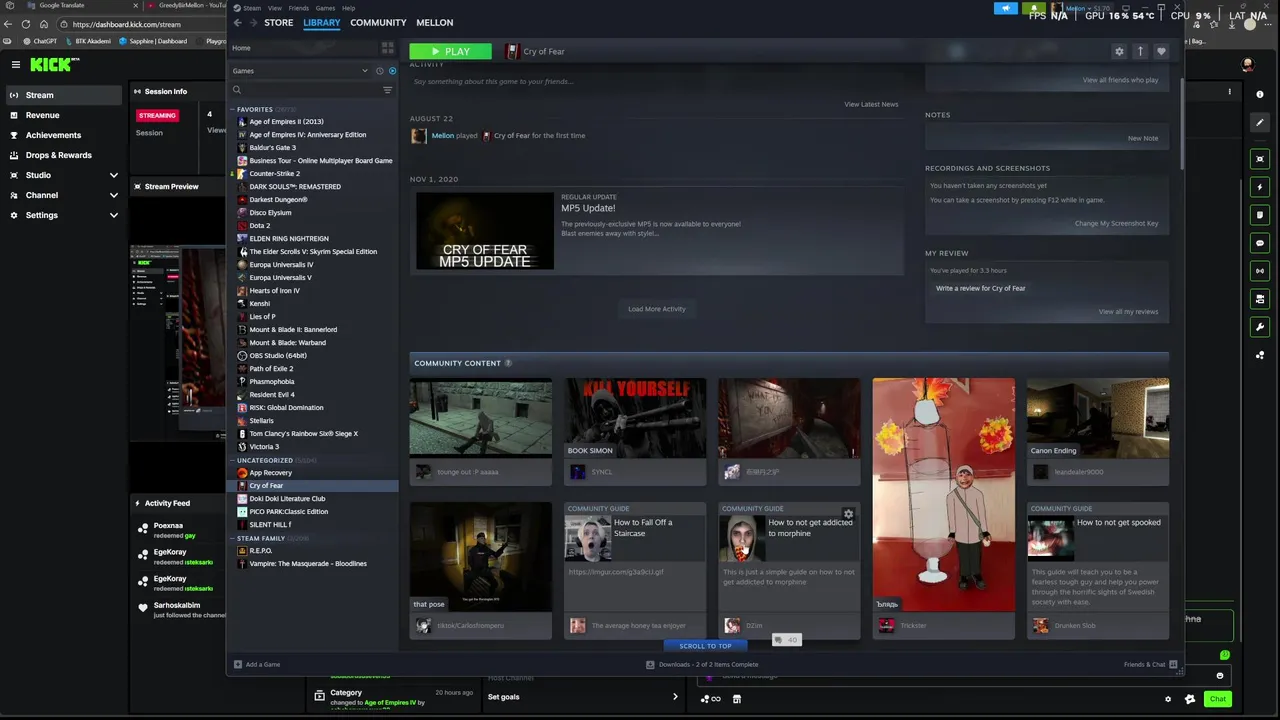Open the Community Content help question mark

[508, 363]
